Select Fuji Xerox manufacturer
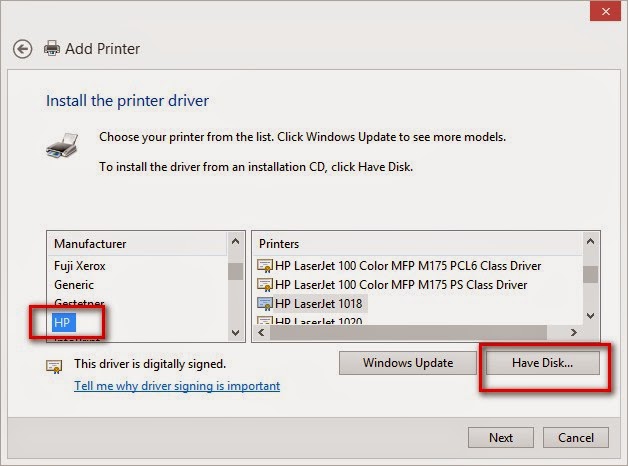628x466 pixels. (x=80, y=266)
